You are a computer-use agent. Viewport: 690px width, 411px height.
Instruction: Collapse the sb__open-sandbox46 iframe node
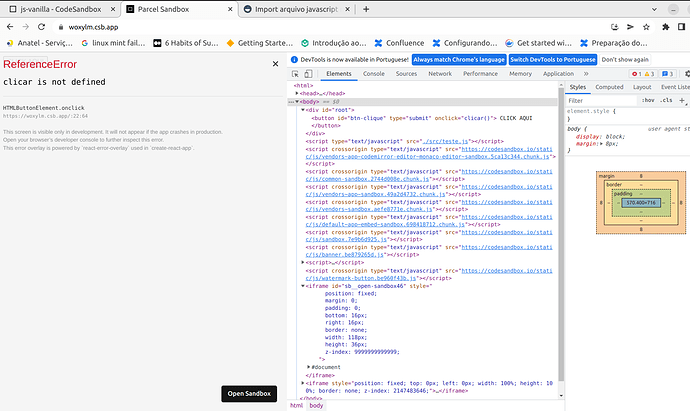pos(303,286)
